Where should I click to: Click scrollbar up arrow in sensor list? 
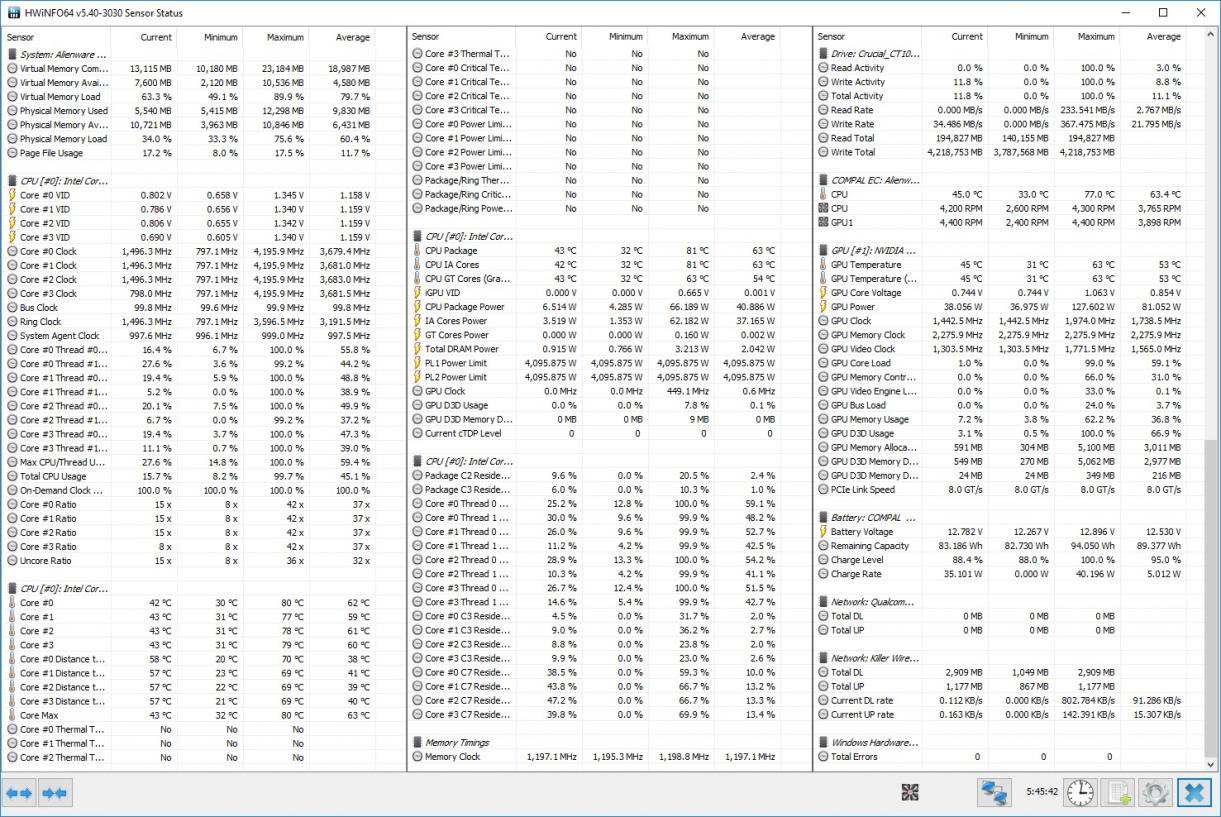[x=1212, y=35]
